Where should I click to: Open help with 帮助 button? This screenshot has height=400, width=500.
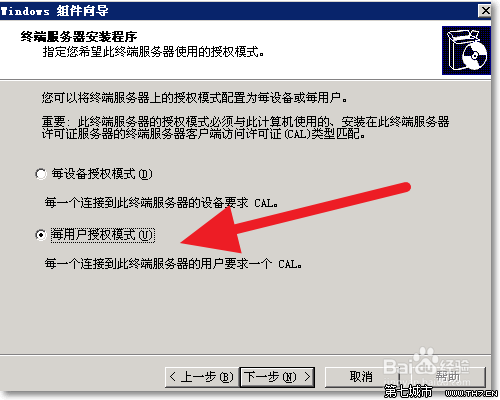pyautogui.click(x=447, y=377)
